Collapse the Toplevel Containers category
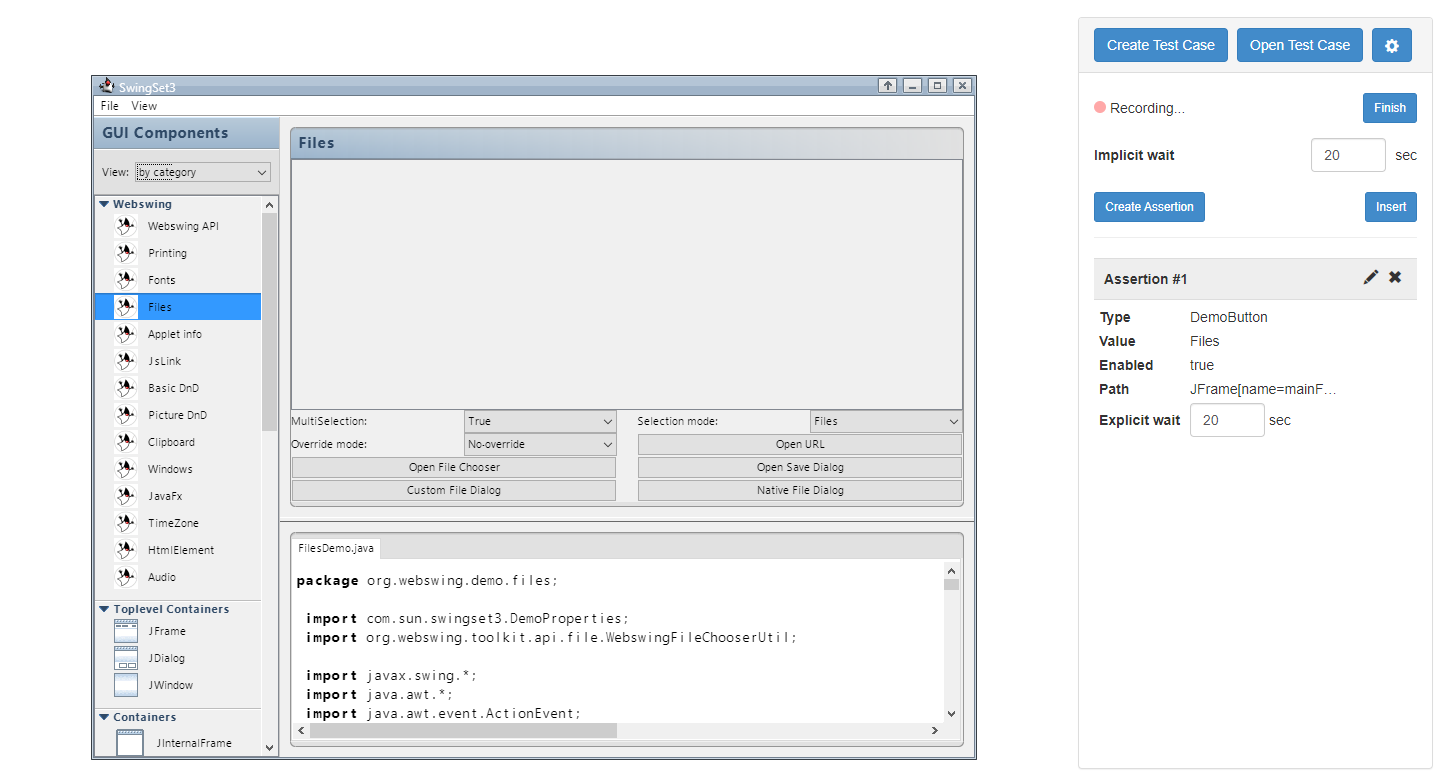 pos(104,609)
